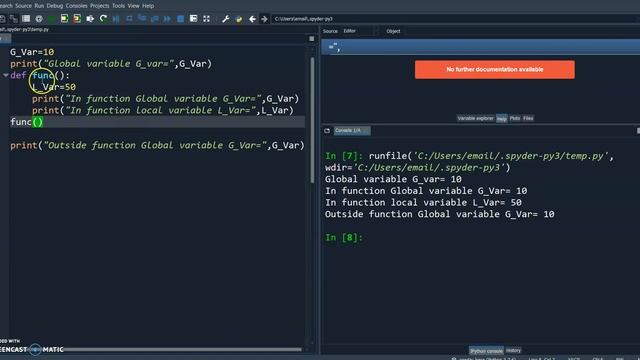The width and height of the screenshot is (640, 360).
Task: Click the editor horizontal scrollbar
Action: click(182, 349)
